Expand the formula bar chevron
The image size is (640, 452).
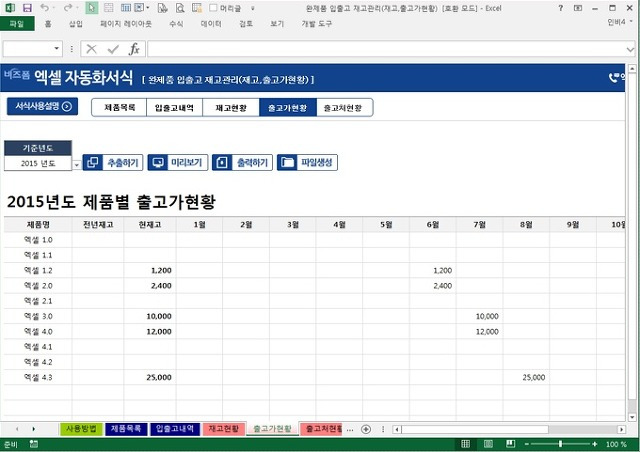[630, 49]
